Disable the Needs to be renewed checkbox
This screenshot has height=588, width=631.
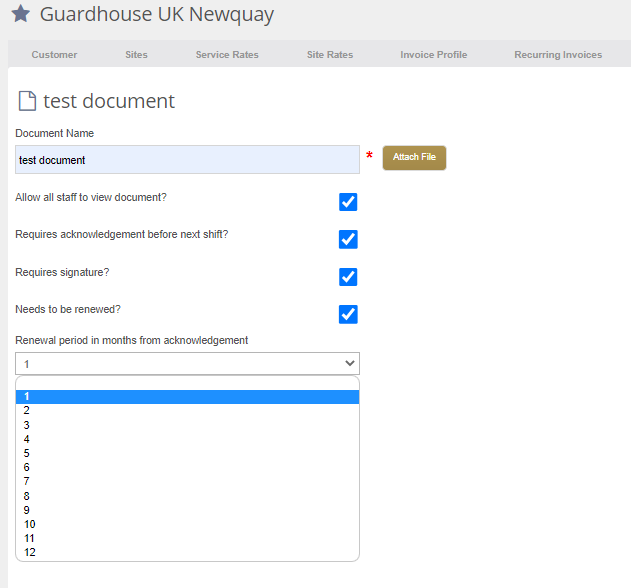click(x=348, y=314)
